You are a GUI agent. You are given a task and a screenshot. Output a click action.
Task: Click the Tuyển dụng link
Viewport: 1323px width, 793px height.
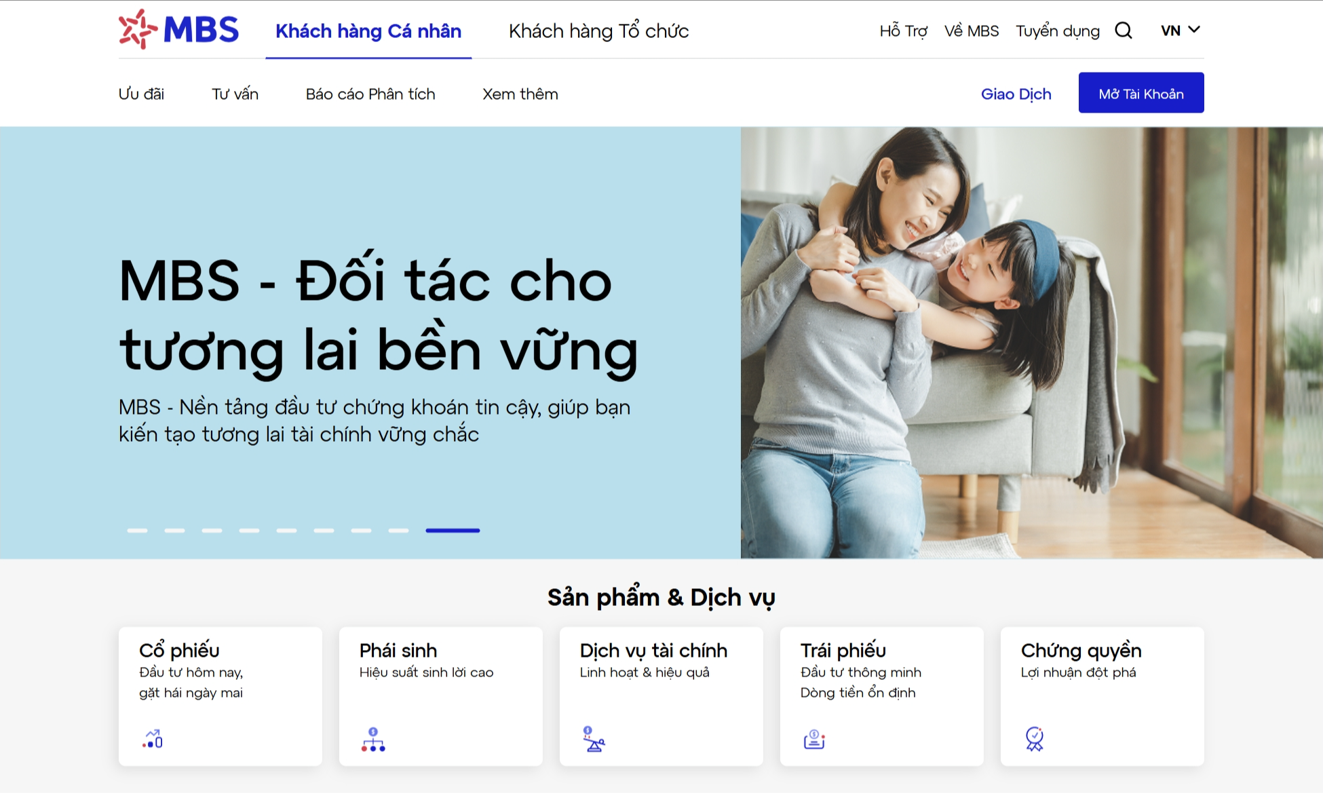tap(1058, 31)
